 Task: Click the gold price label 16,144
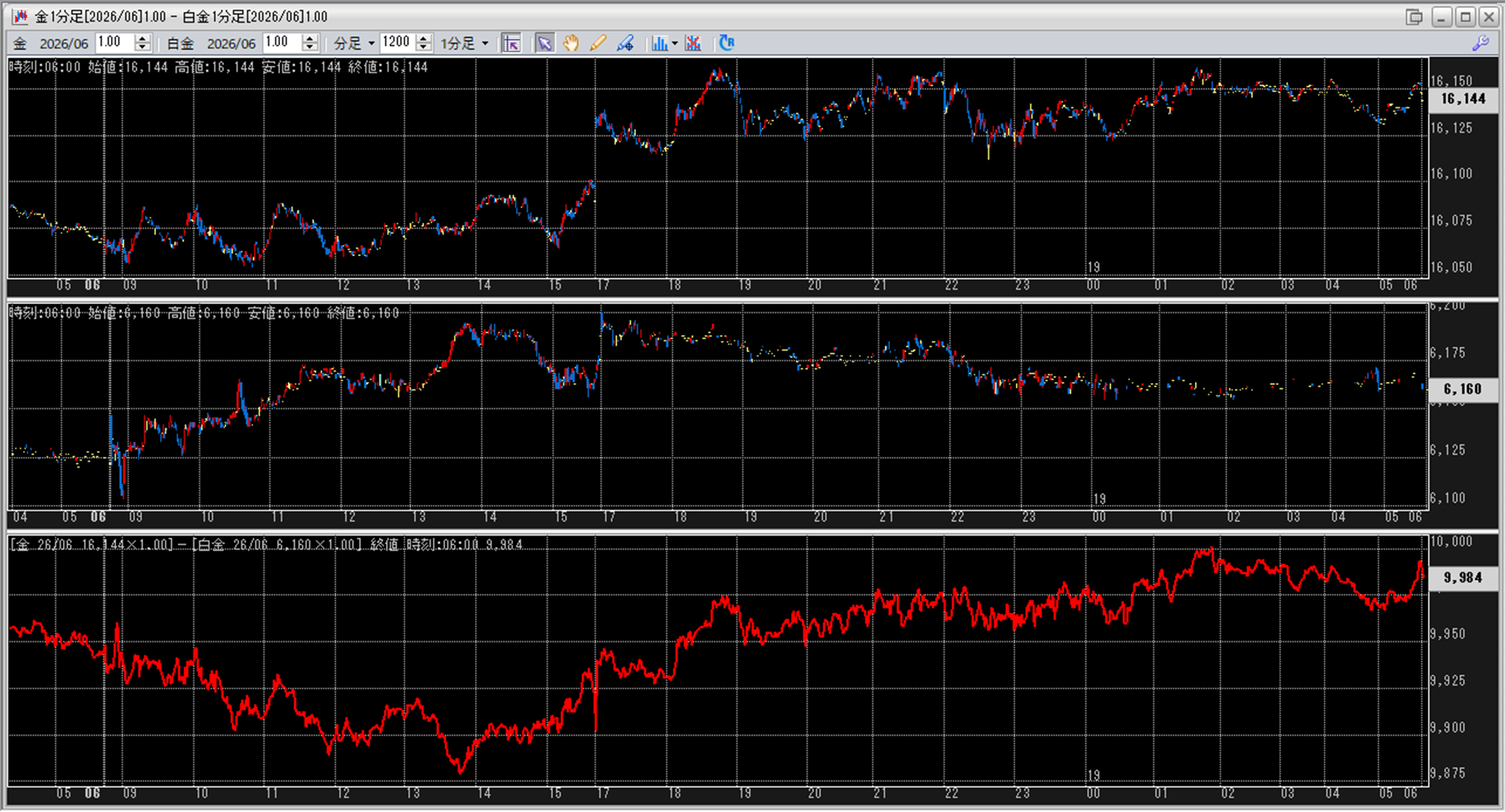[x=1462, y=99]
